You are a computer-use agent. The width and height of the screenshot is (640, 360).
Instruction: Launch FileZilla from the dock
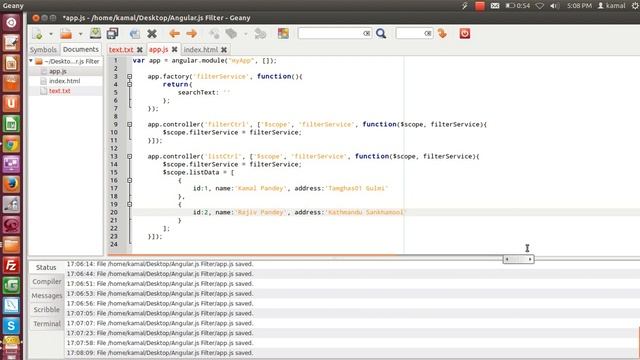[x=11, y=265]
